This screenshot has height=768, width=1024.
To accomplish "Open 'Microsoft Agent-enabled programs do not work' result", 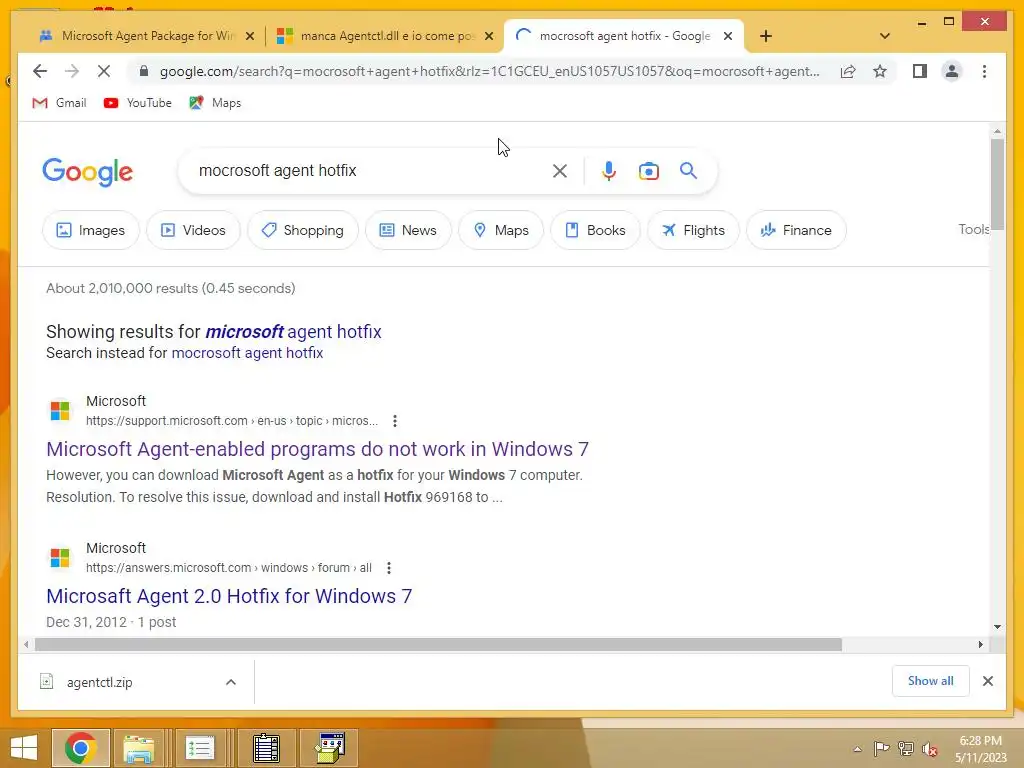I will pos(317,449).
